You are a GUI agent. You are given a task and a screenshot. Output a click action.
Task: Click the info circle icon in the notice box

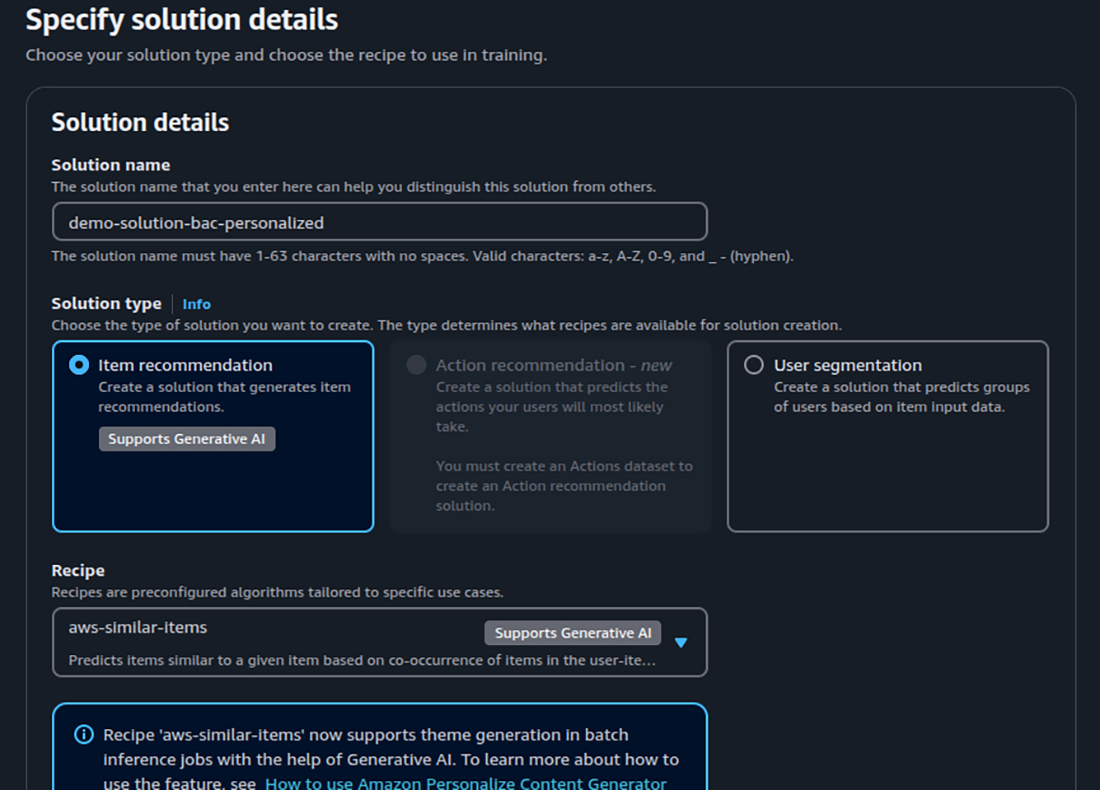click(83, 735)
